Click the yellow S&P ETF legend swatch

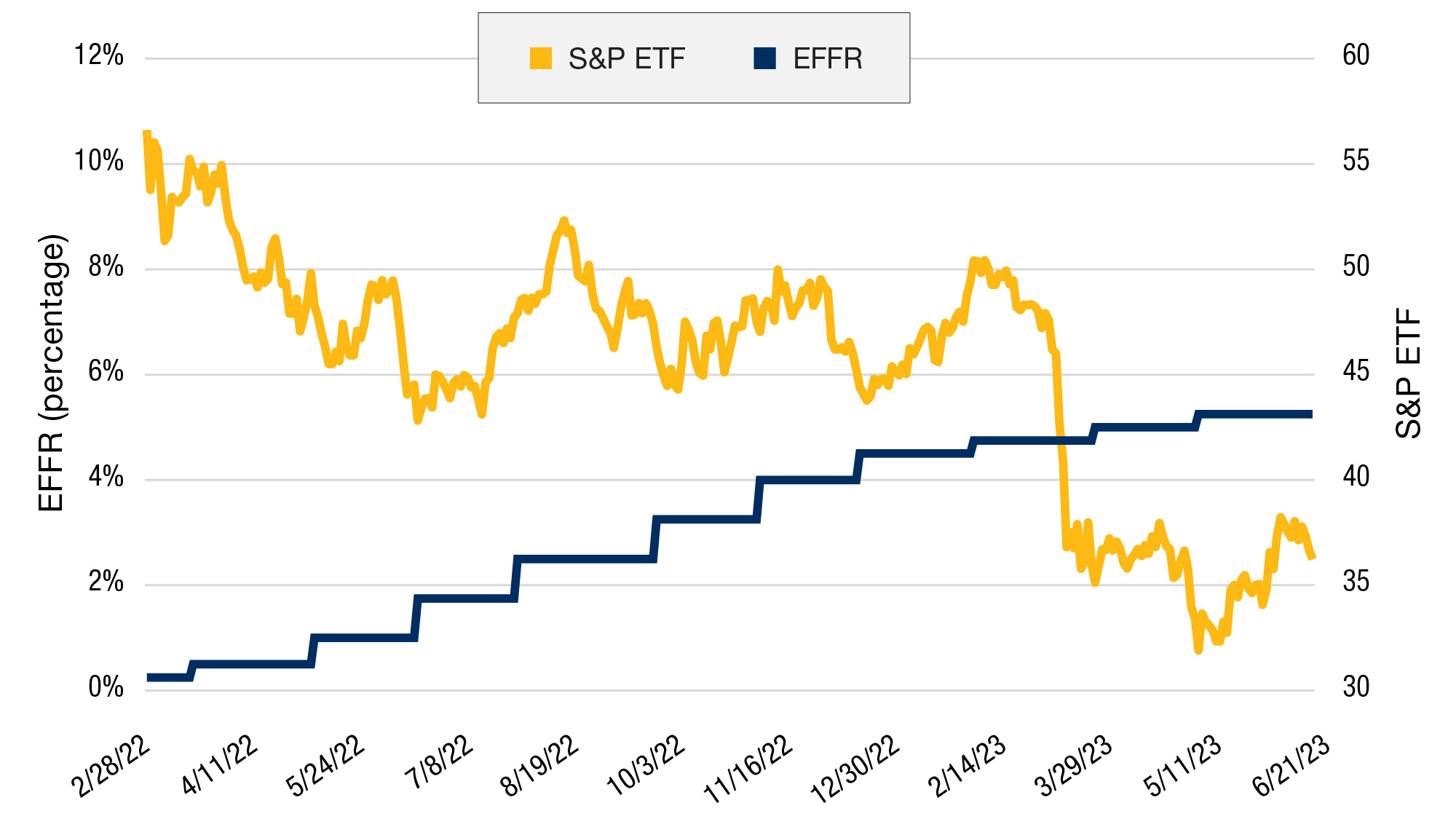540,58
